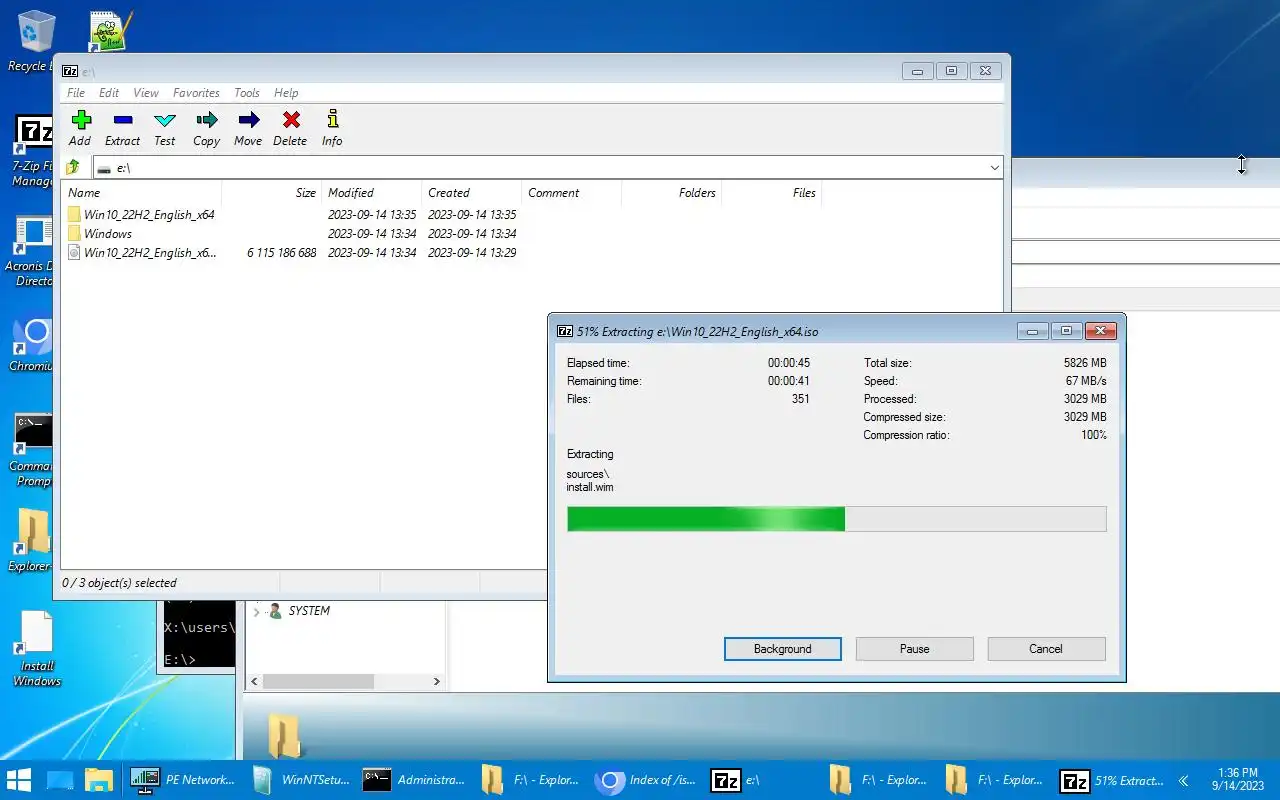The image size is (1280, 800).
Task: Maximize the 7-Zip file manager window
Action: tap(951, 71)
